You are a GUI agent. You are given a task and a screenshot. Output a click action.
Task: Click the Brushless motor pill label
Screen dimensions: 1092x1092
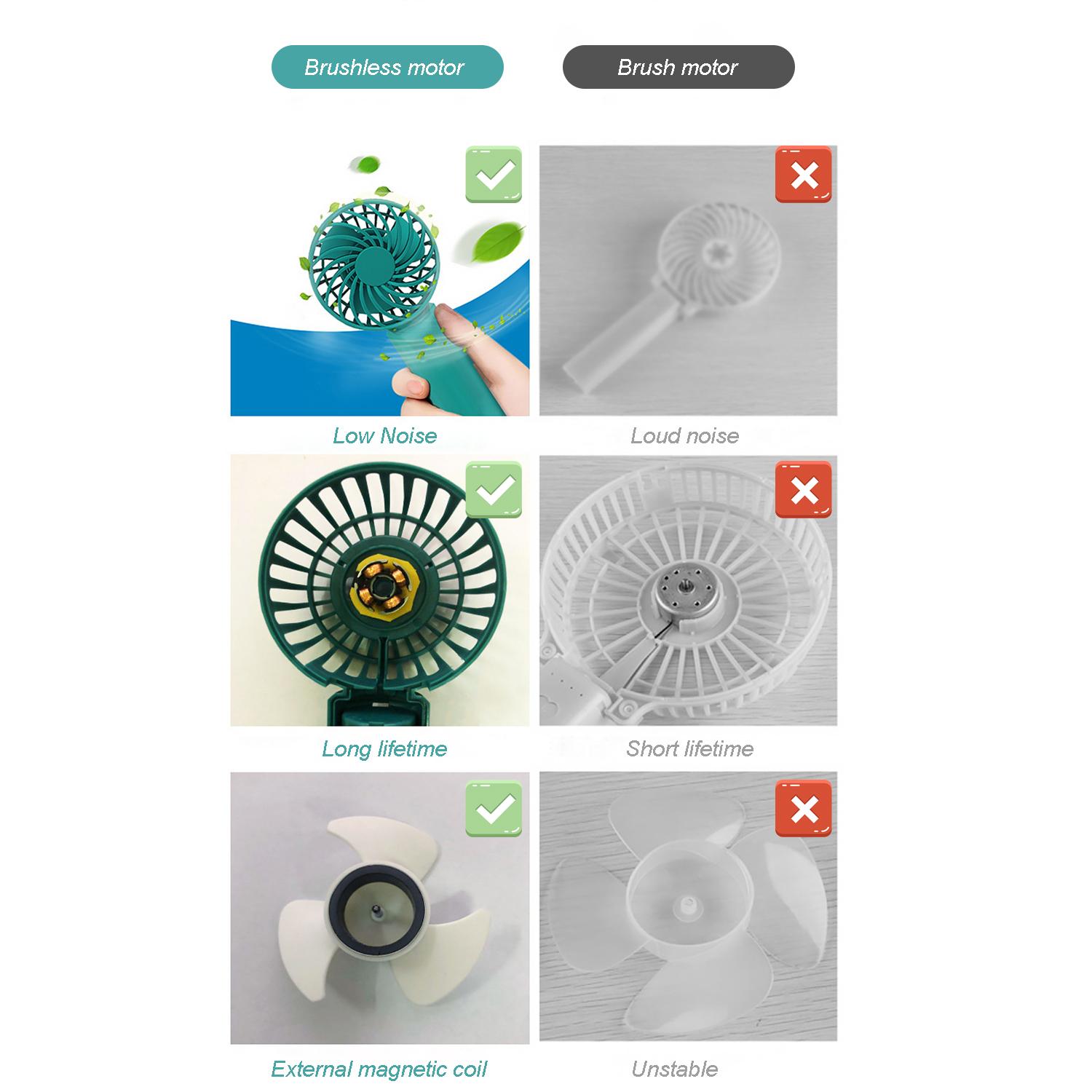tap(387, 67)
